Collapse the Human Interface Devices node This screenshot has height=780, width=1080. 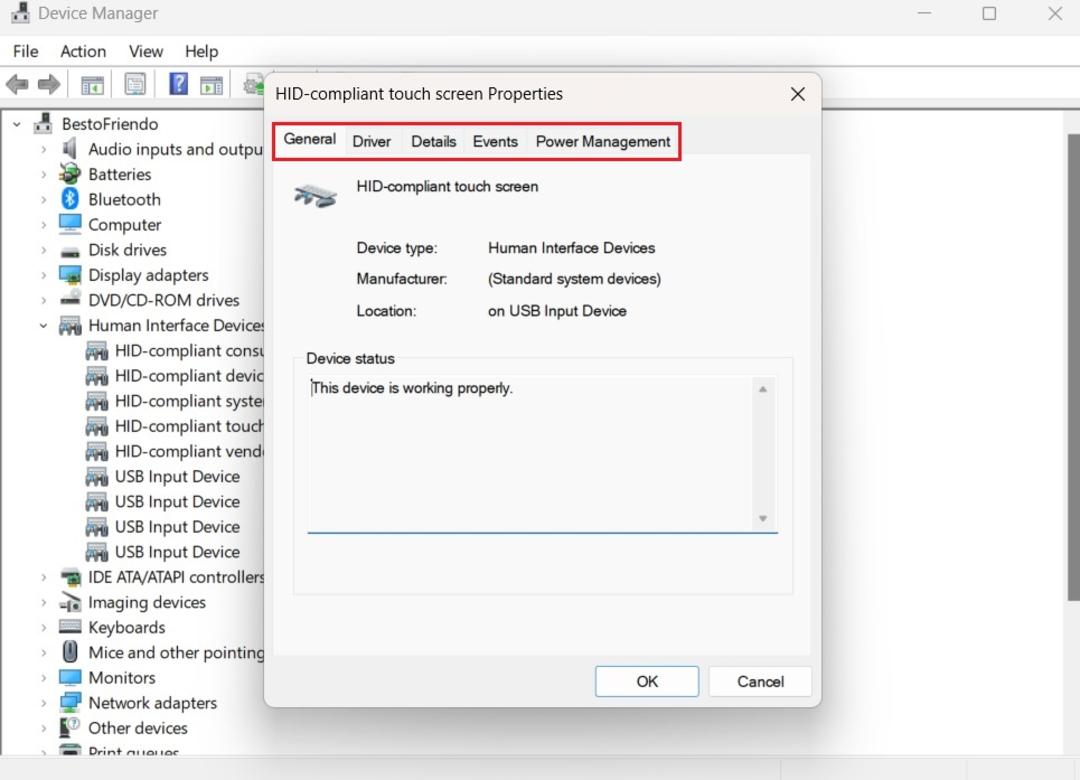pyautogui.click(x=43, y=325)
